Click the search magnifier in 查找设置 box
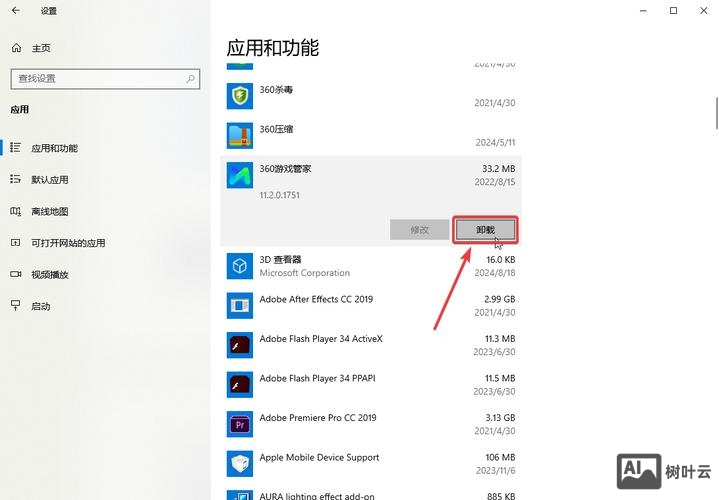This screenshot has width=719, height=500. pyautogui.click(x=190, y=78)
